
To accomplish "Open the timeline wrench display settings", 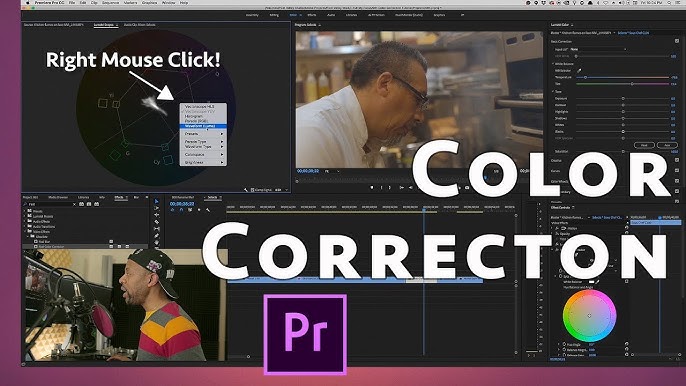I will [208, 210].
